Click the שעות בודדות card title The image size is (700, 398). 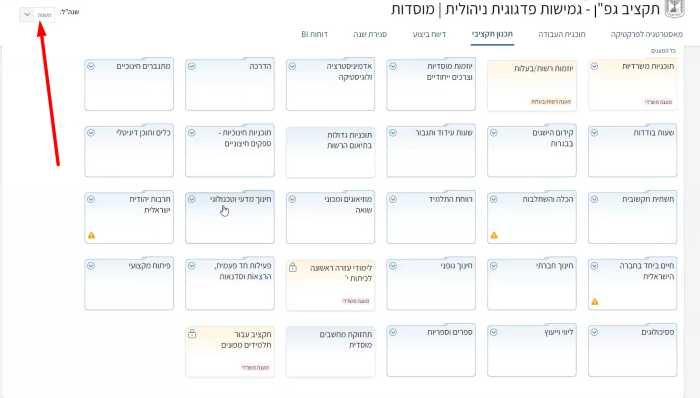point(654,133)
